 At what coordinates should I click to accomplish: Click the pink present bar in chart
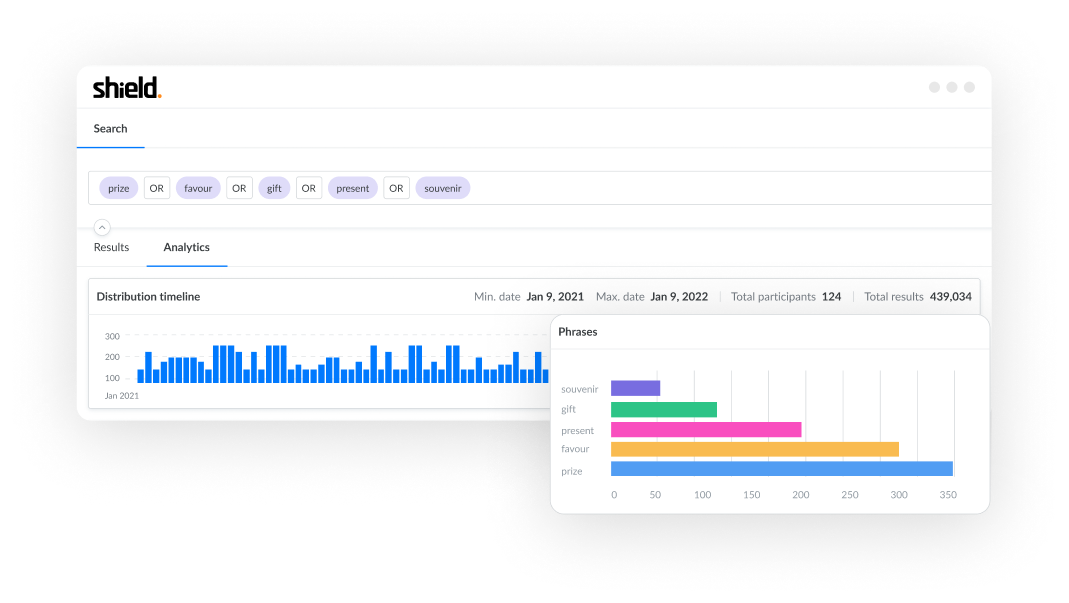tap(705, 429)
